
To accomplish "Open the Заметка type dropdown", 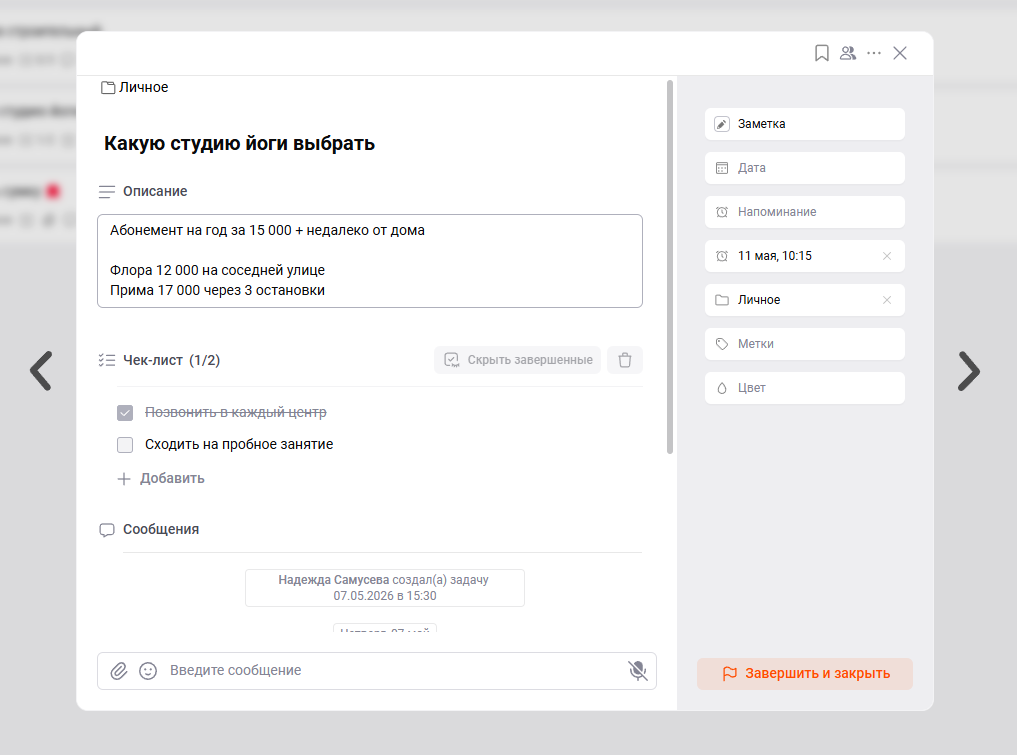I will coord(804,124).
